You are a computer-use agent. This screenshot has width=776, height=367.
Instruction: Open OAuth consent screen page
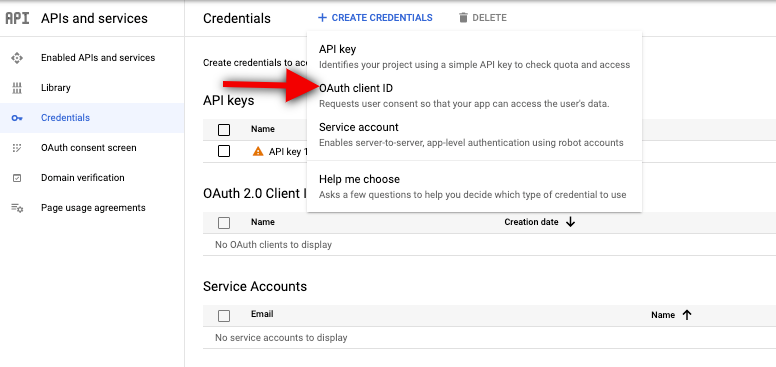pos(89,148)
